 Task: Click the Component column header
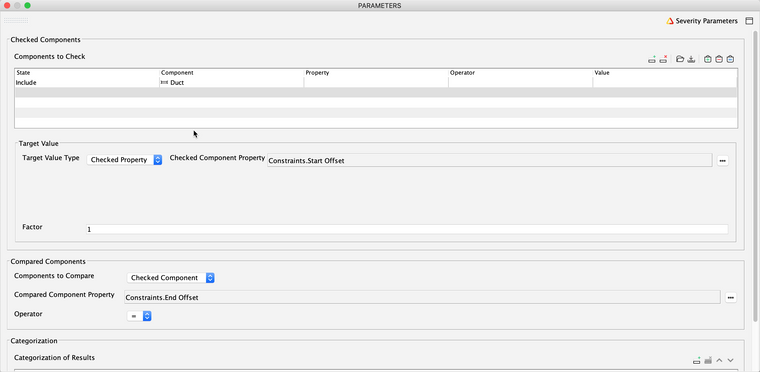coord(232,73)
